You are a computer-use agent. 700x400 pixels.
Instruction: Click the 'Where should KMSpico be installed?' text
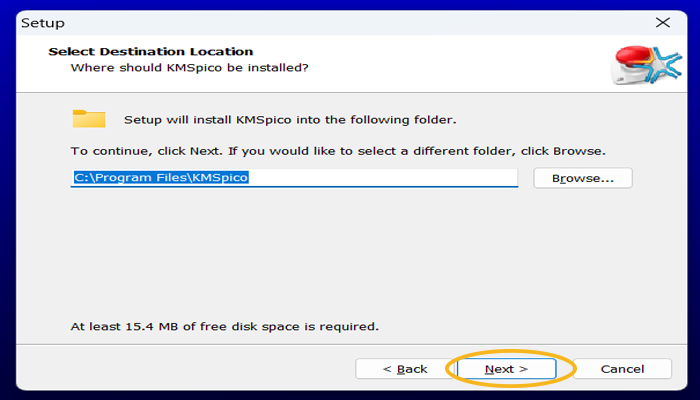pos(189,68)
